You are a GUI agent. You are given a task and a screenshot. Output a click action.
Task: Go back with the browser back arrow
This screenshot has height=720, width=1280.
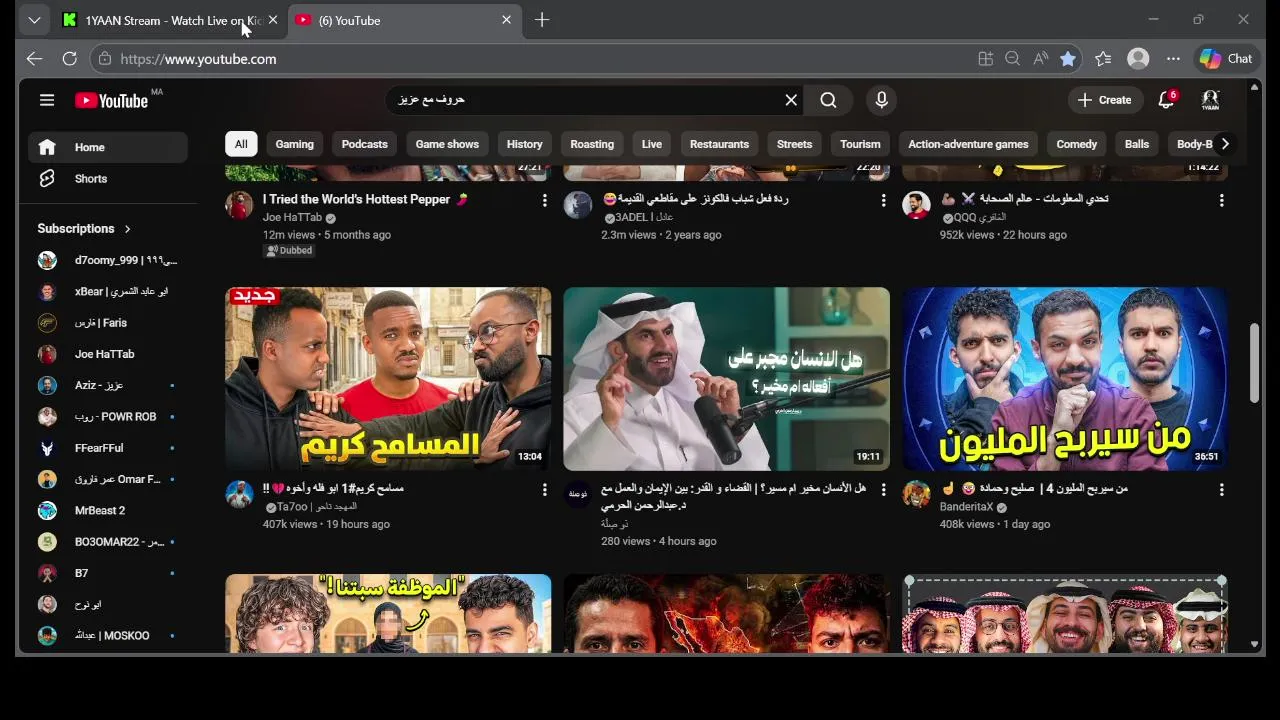pos(34,59)
